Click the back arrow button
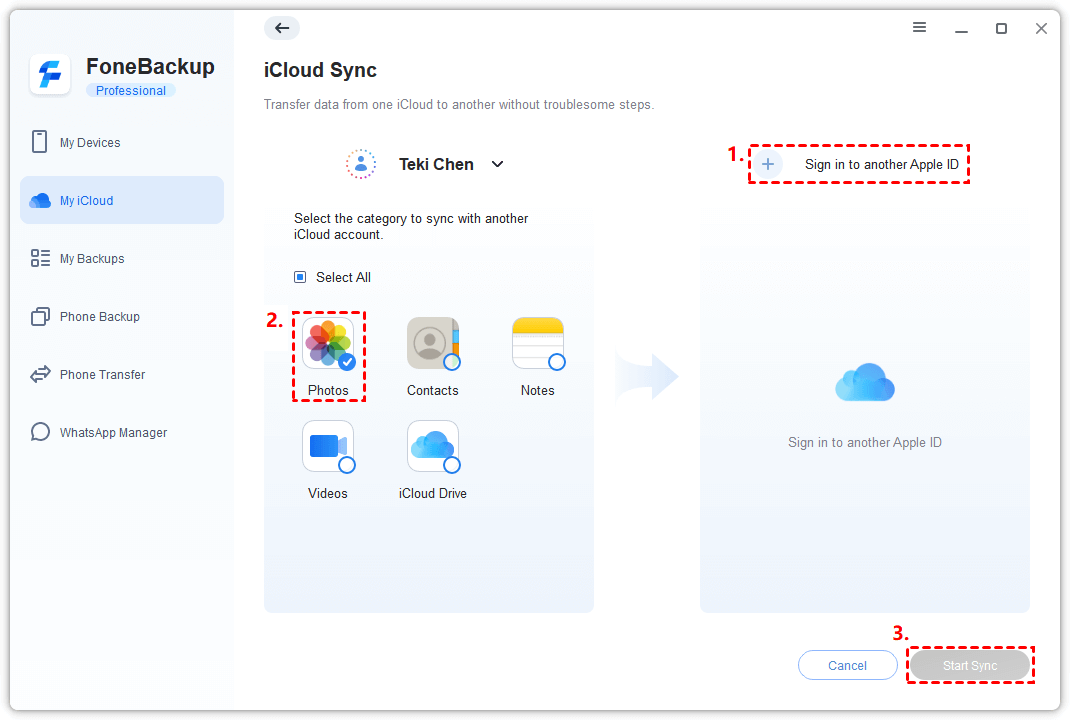The width and height of the screenshot is (1070, 720). [282, 28]
